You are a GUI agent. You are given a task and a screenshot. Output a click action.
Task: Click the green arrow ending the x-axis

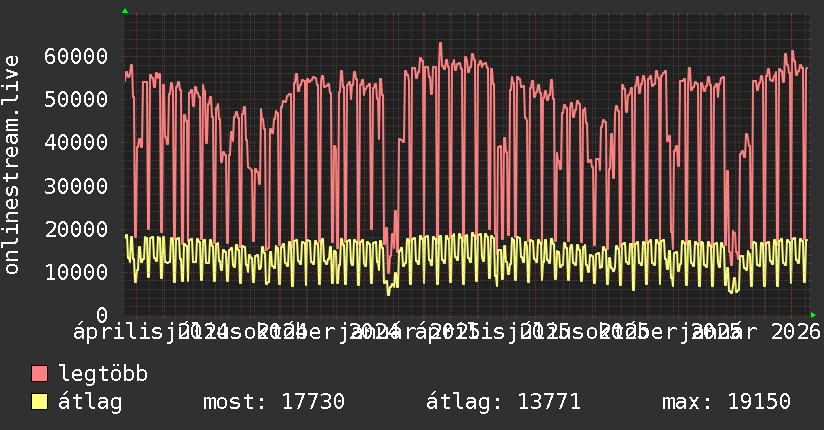coord(813,315)
